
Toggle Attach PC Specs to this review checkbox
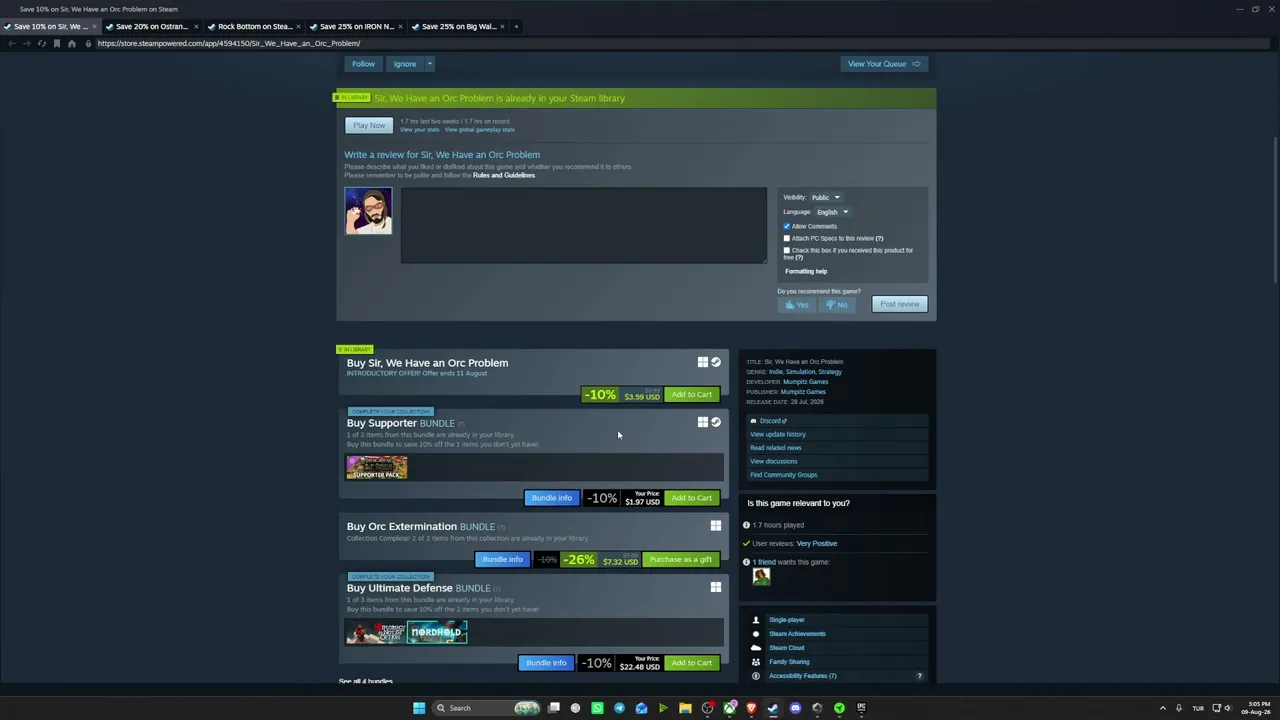point(787,239)
